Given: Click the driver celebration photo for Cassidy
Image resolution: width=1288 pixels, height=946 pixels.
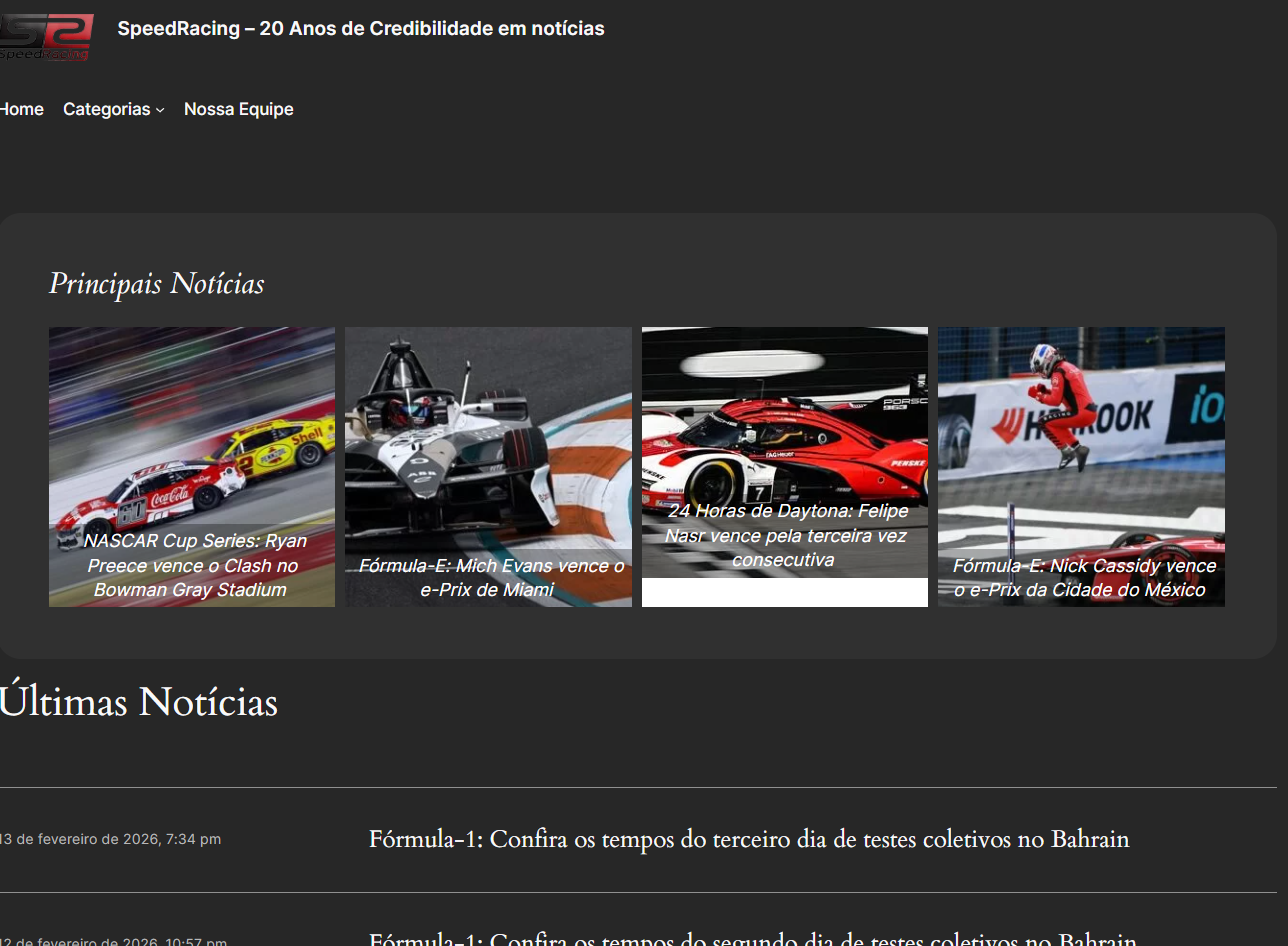Looking at the screenshot, I should [1081, 420].
